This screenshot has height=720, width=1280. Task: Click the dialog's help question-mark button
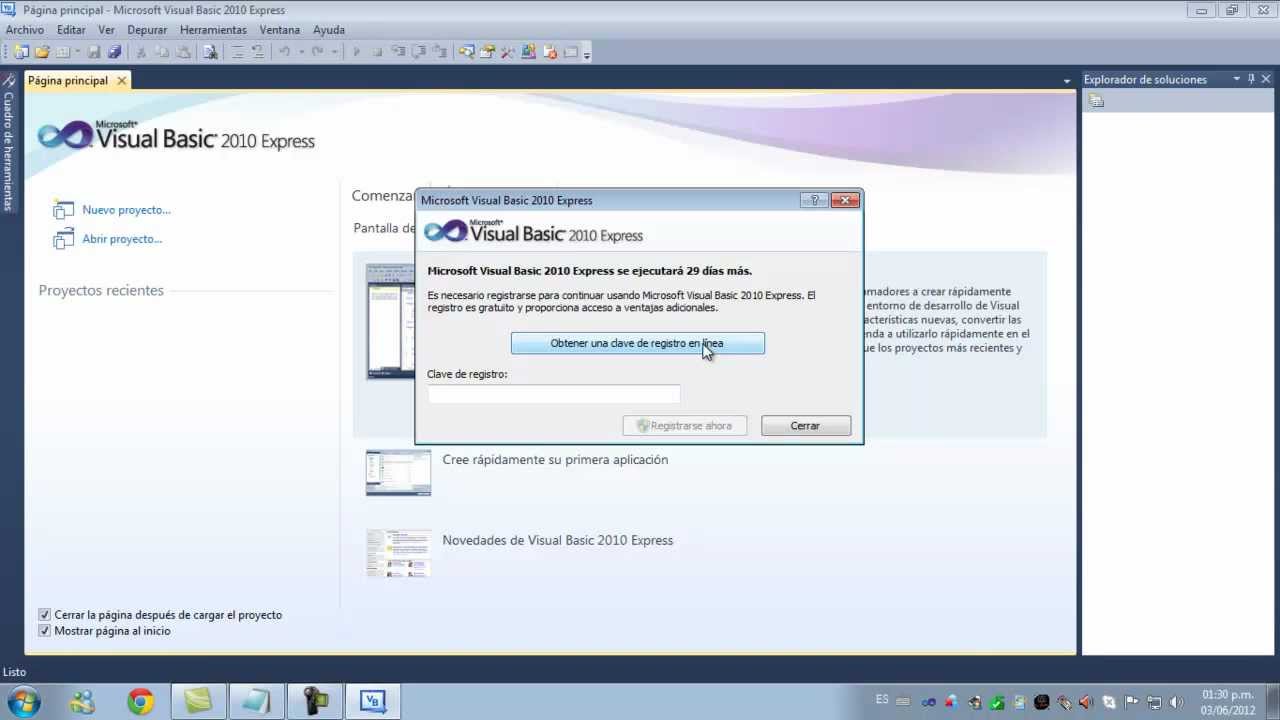[x=814, y=200]
